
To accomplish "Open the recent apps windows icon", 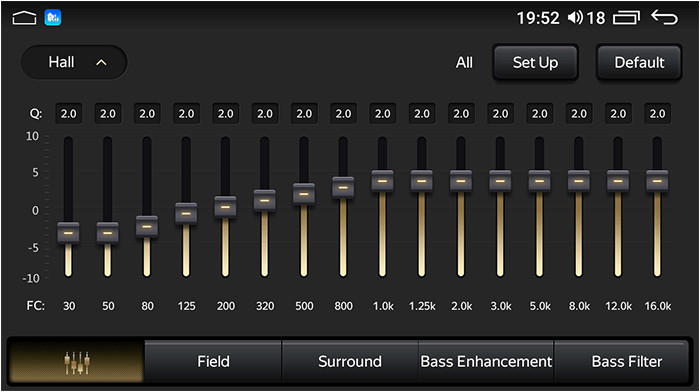I will tap(626, 18).
